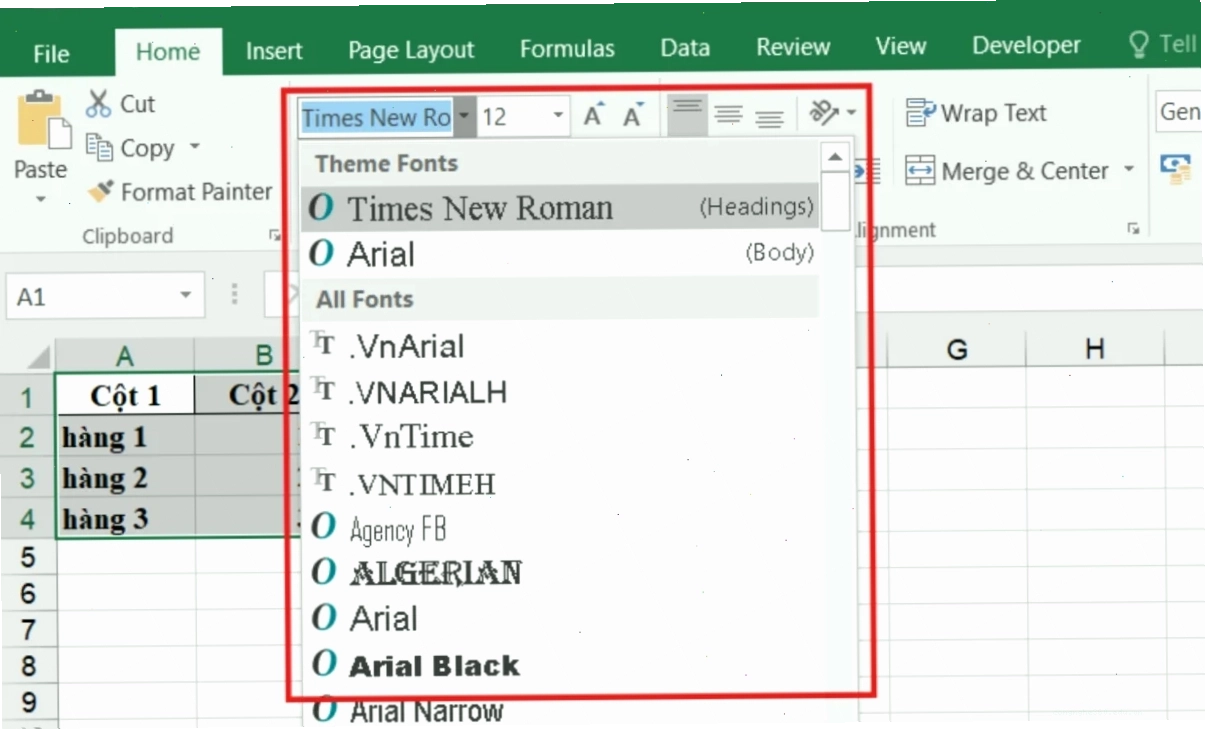Click cell containing Cột 2

[x=248, y=394]
